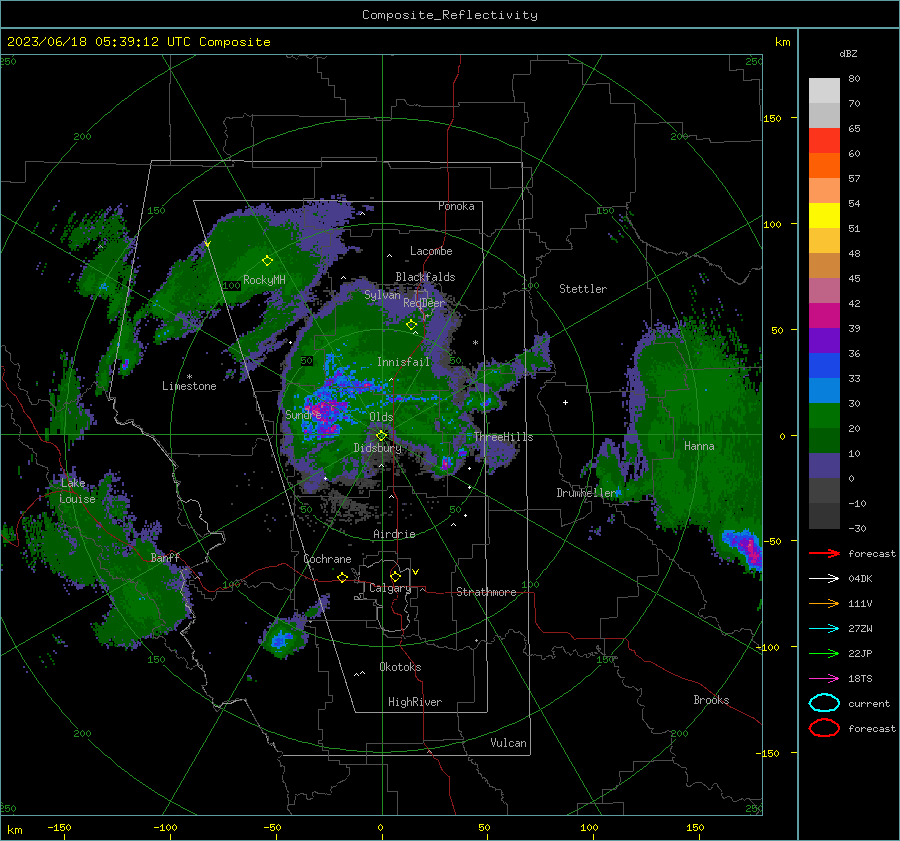Click the bright yellow 51 dBZ swatch

click(824, 216)
